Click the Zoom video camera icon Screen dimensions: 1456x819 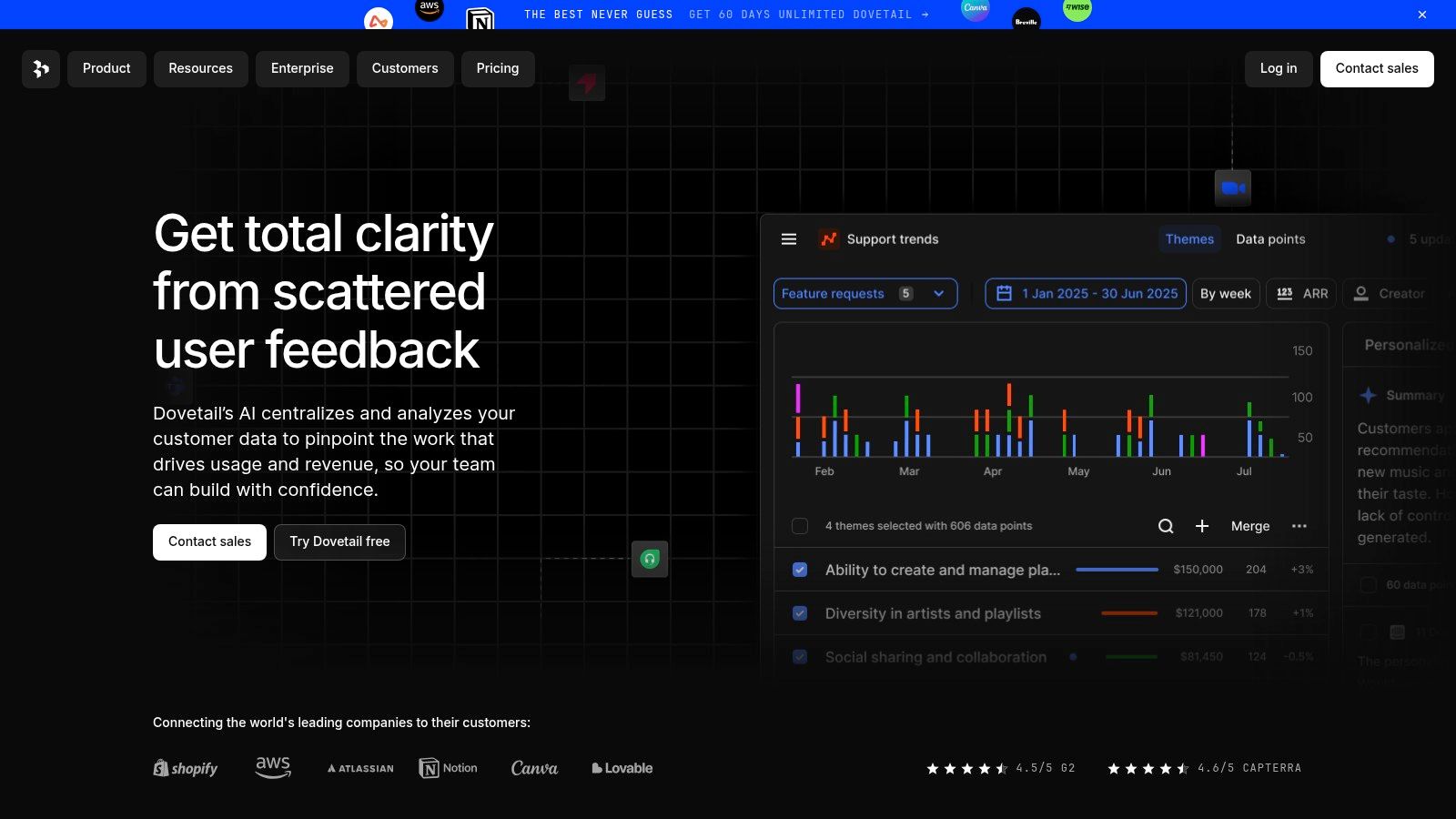tap(1233, 188)
